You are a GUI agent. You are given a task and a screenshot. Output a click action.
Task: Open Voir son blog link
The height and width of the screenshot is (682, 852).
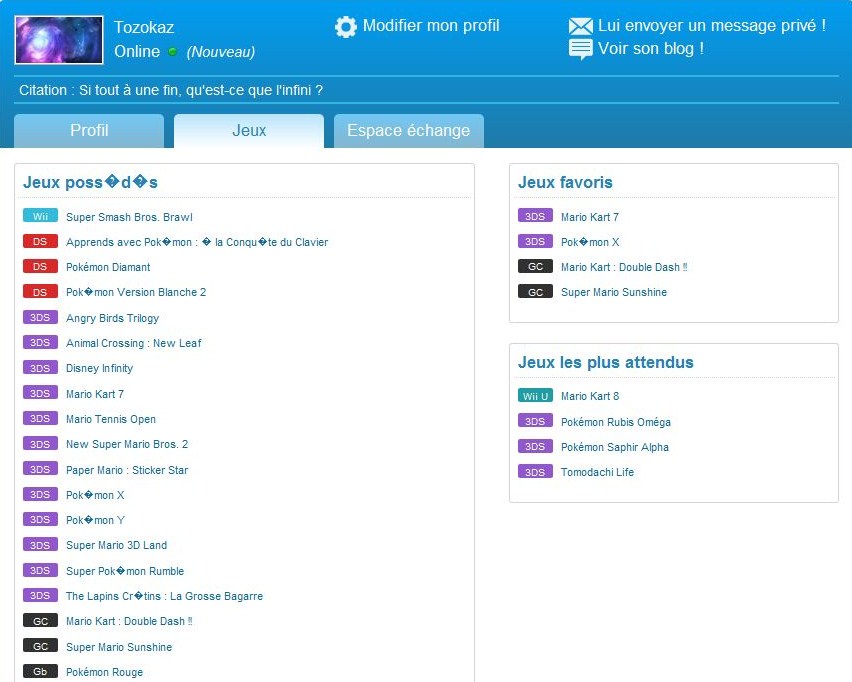651,49
